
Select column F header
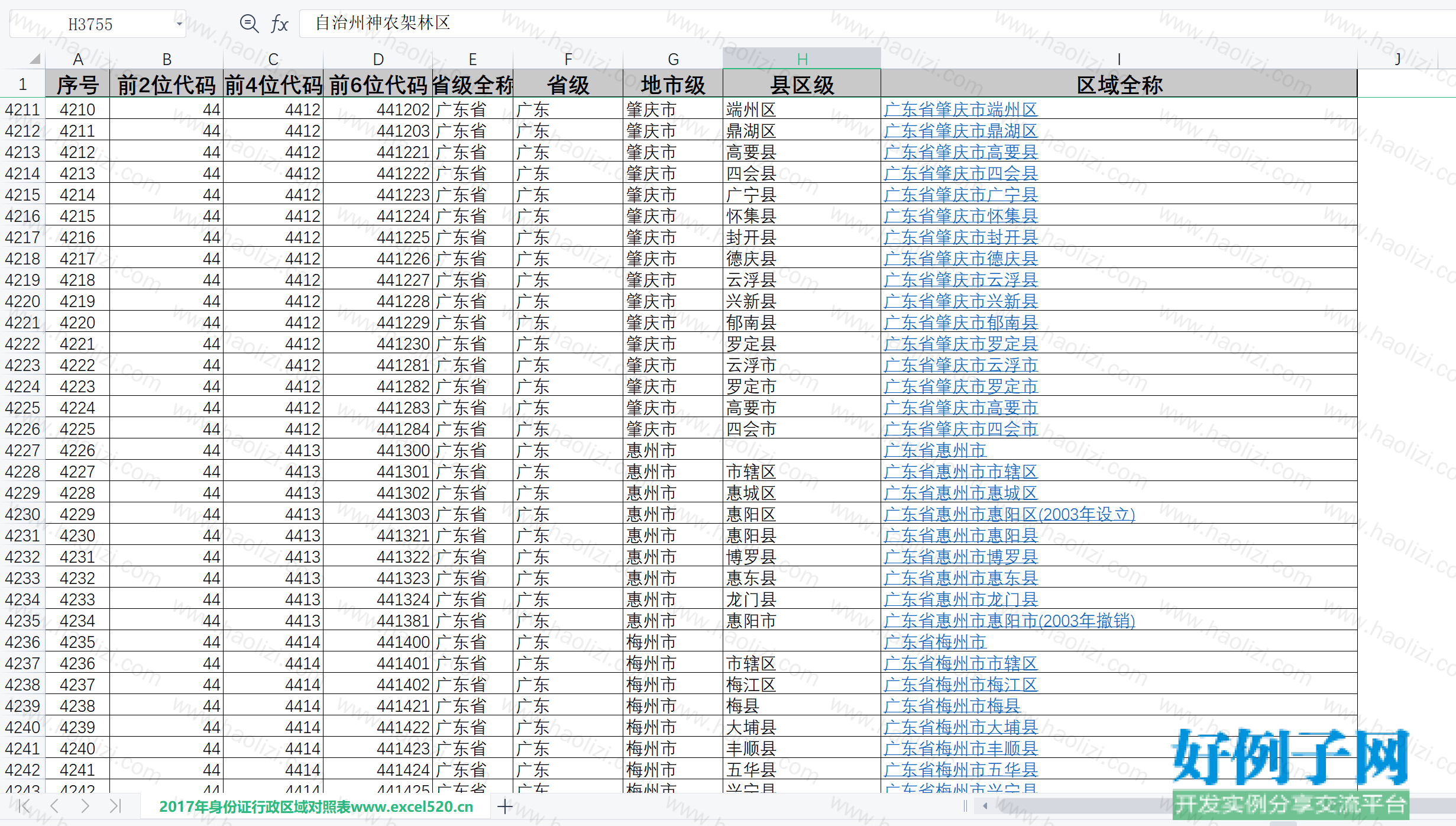[568, 59]
